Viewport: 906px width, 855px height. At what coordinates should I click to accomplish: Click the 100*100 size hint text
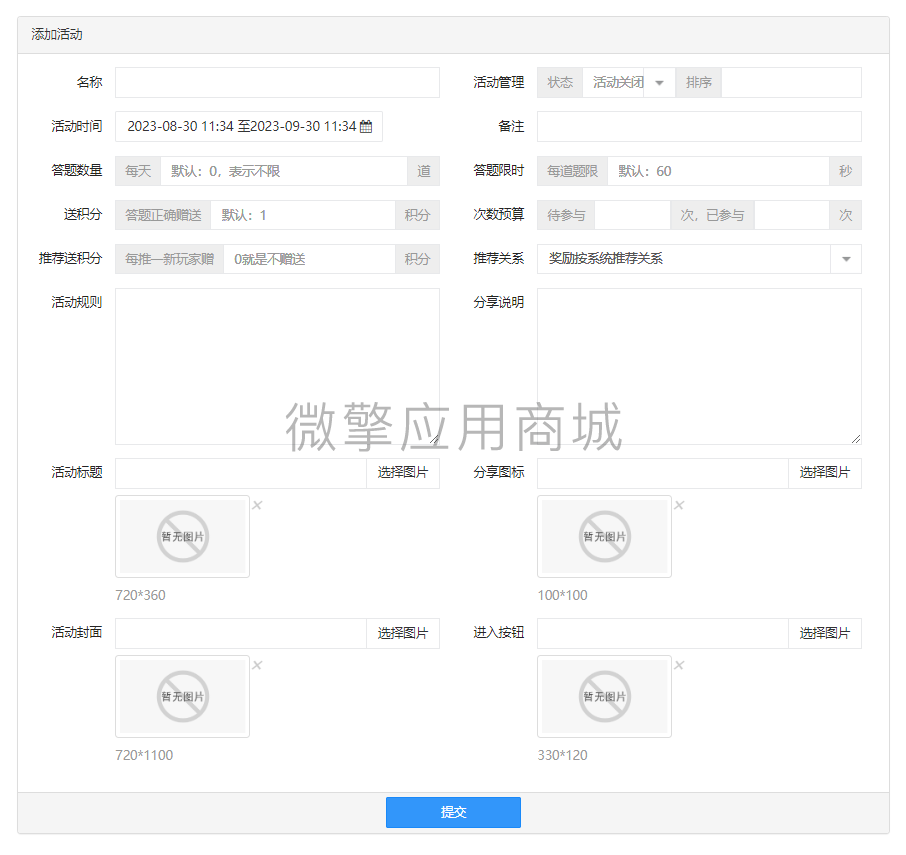562,595
